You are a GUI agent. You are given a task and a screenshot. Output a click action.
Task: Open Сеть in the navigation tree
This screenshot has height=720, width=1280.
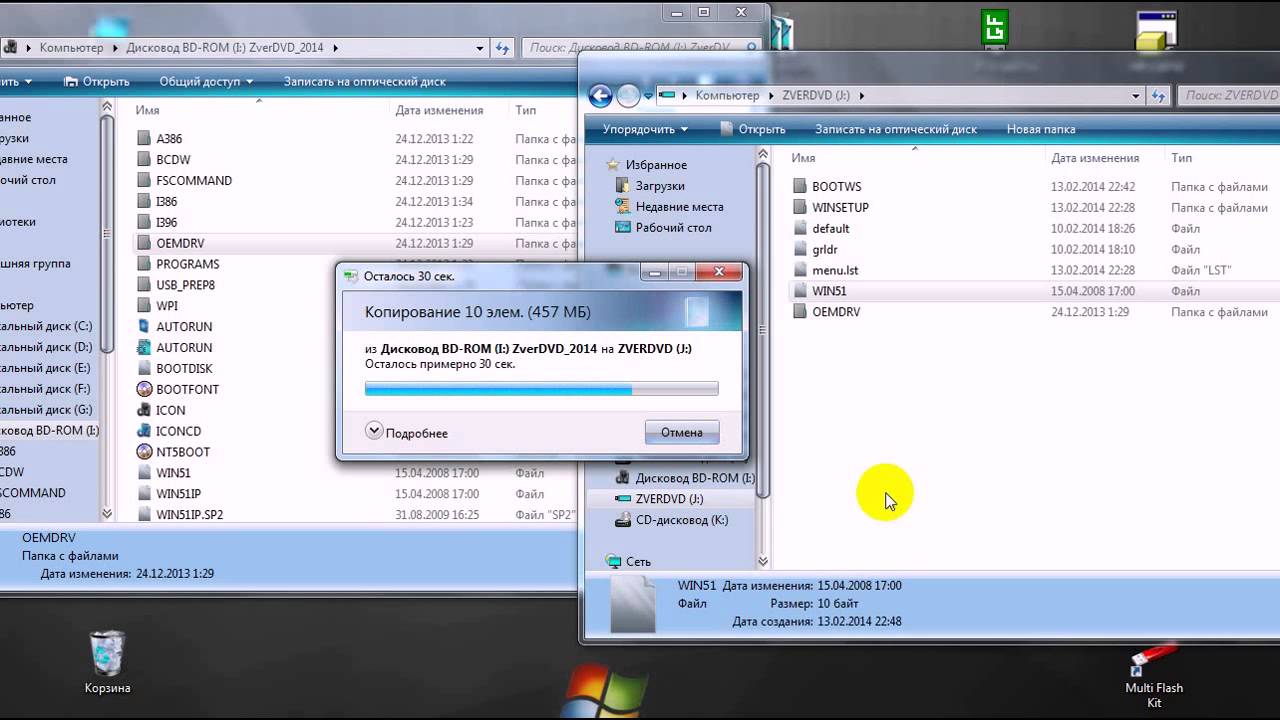pyautogui.click(x=628, y=562)
